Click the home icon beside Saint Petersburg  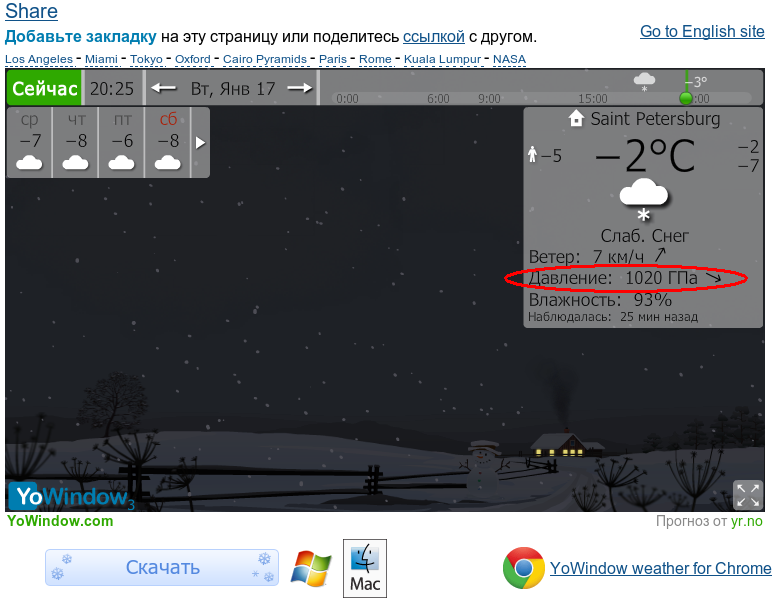click(x=576, y=118)
